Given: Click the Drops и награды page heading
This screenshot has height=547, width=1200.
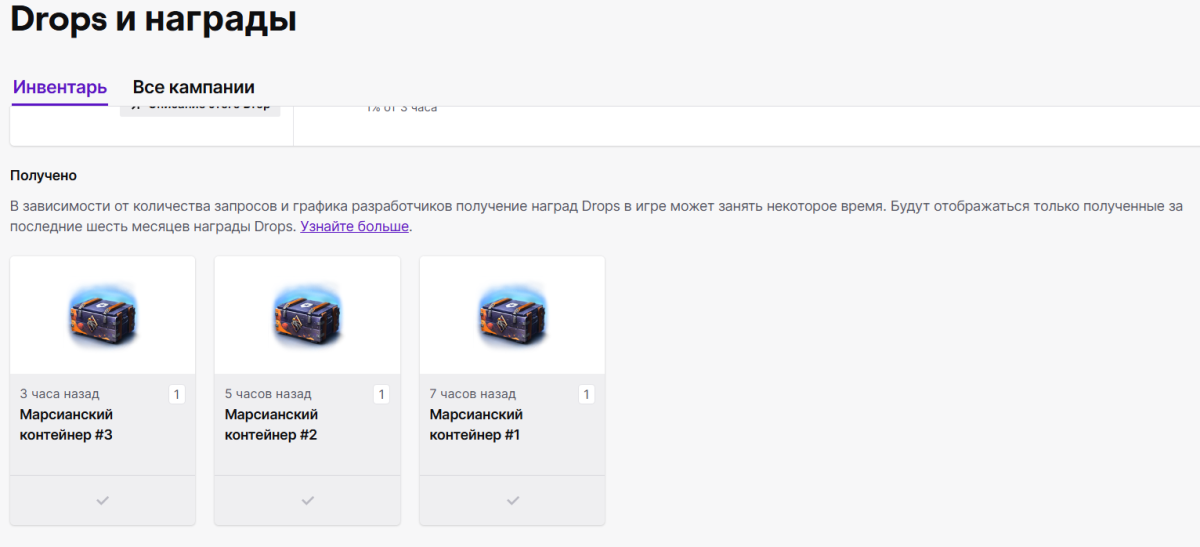Looking at the screenshot, I should click(x=153, y=19).
